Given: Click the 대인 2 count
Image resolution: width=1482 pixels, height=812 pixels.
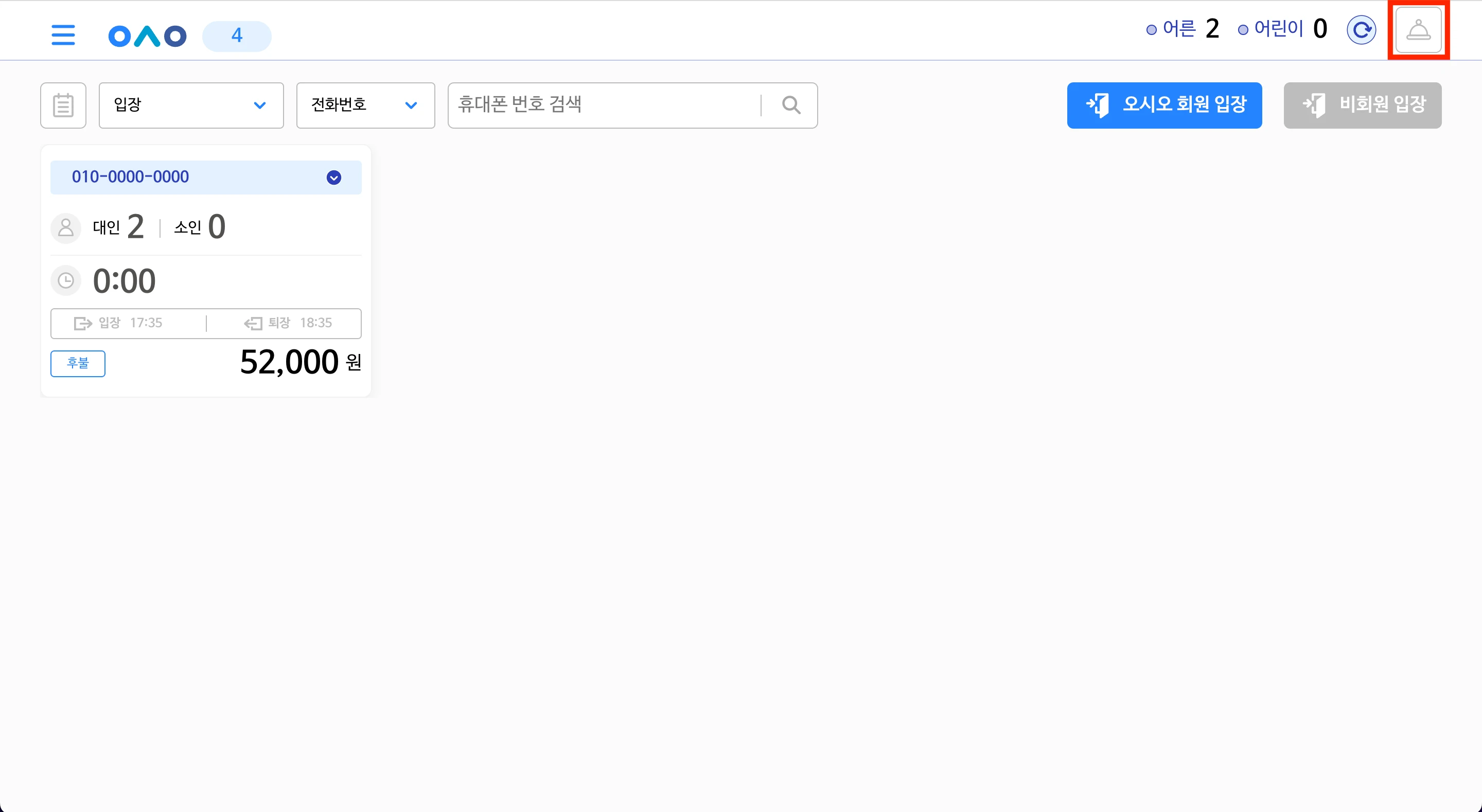Looking at the screenshot, I should pyautogui.click(x=118, y=227).
